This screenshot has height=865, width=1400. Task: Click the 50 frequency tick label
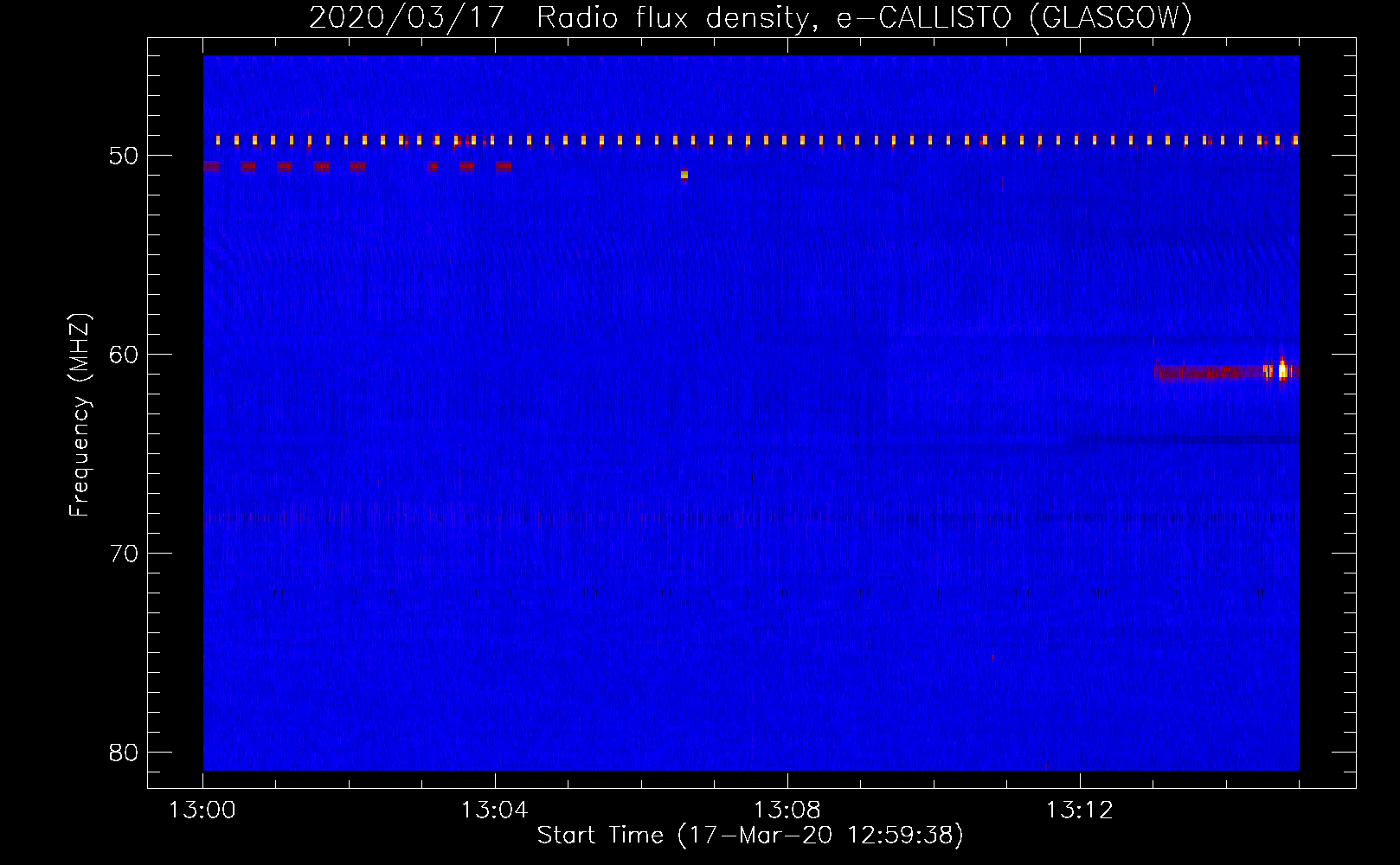point(125,157)
